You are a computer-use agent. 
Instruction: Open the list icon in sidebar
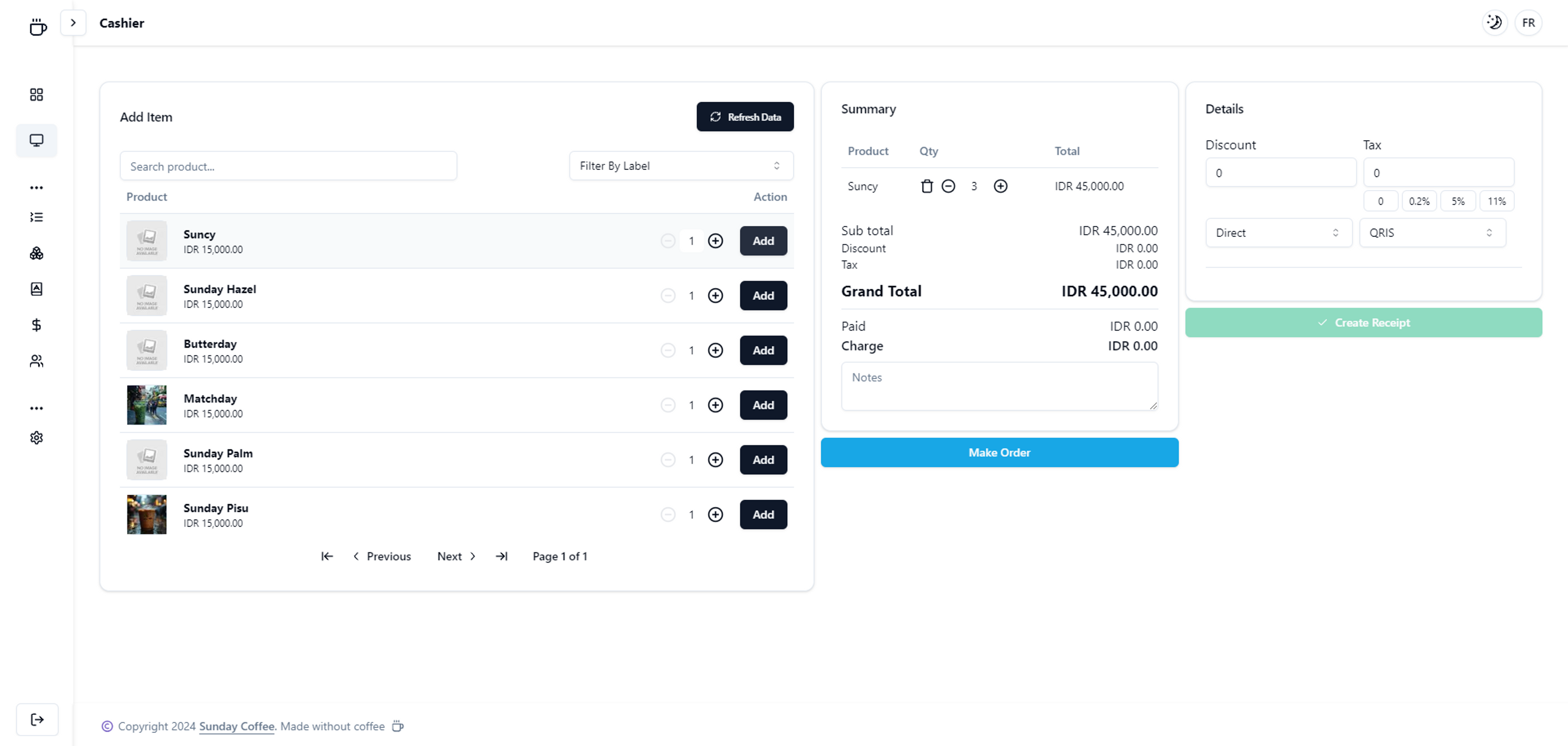36,217
